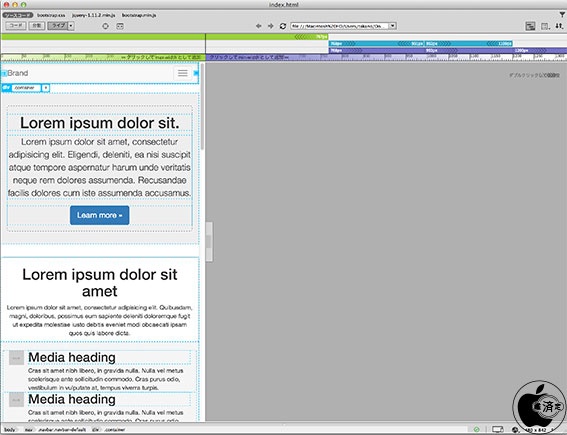Viewport: 567px width, 435px height.
Task: Toggle the visual media queries bar icon
Action: 530,26
